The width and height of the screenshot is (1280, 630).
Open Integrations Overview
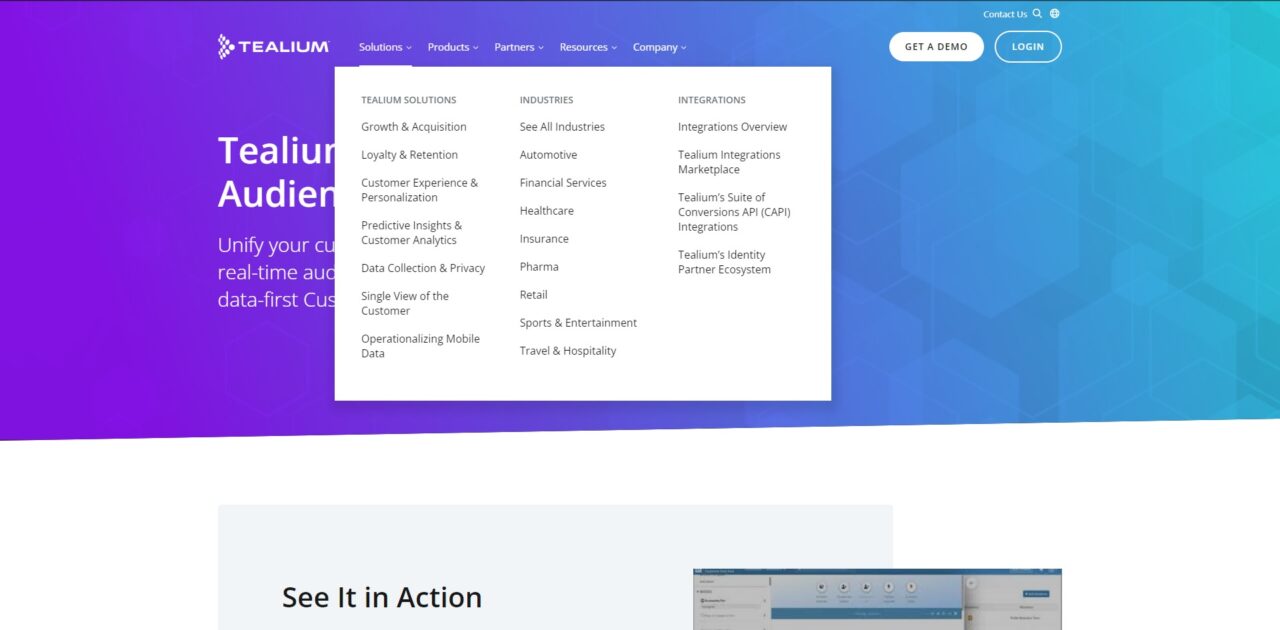coord(732,127)
